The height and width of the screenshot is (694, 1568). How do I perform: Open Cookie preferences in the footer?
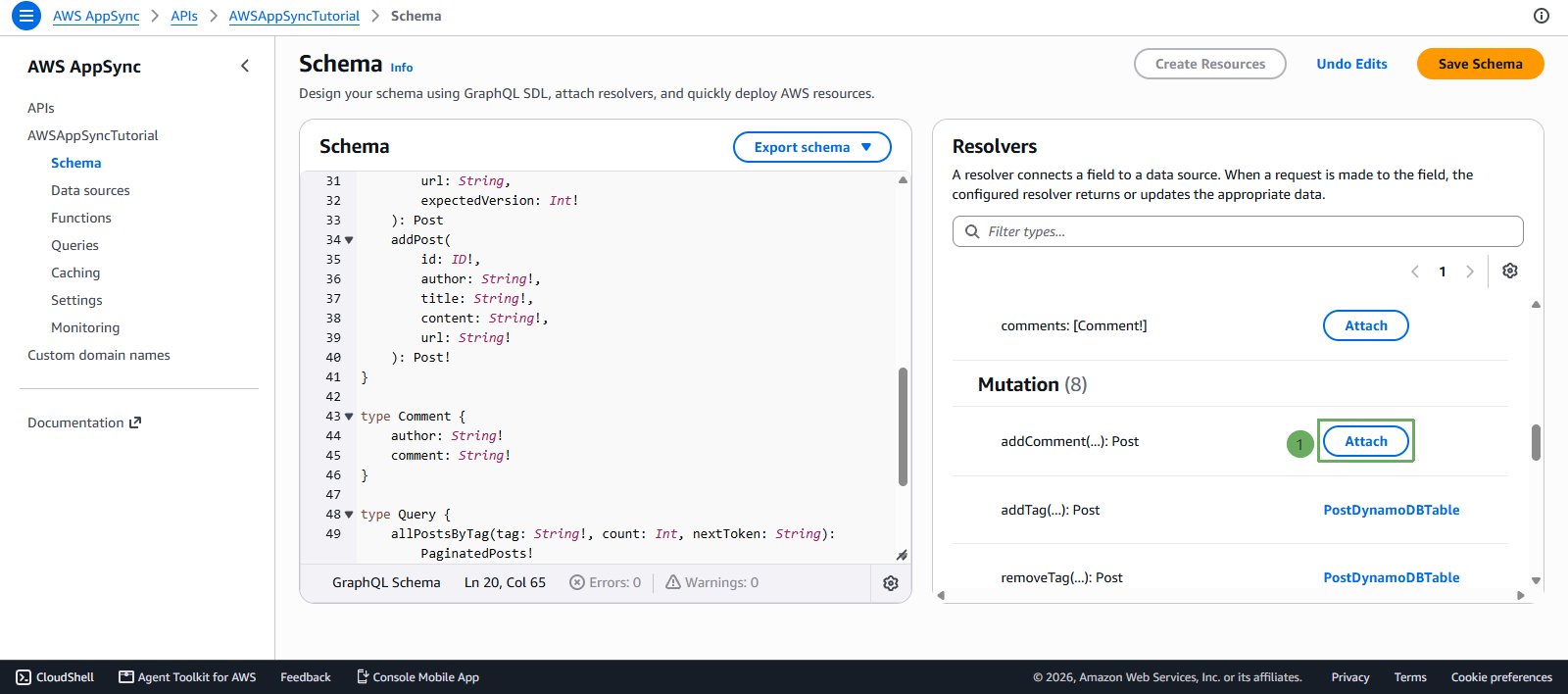click(1501, 677)
